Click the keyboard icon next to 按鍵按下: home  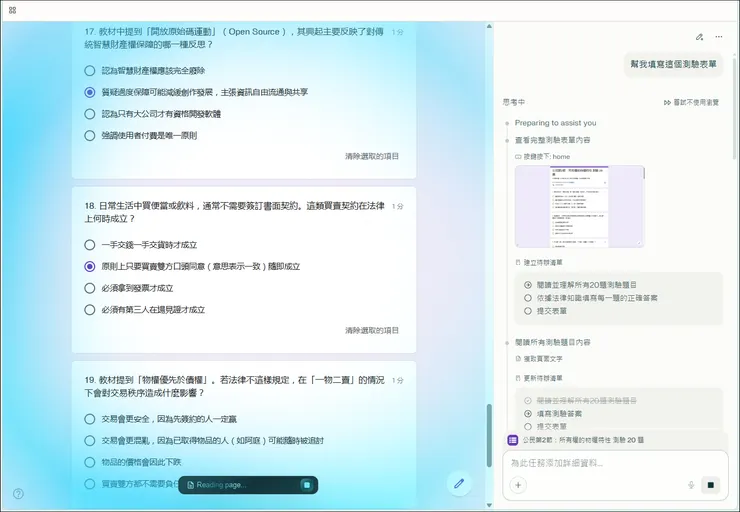518,157
